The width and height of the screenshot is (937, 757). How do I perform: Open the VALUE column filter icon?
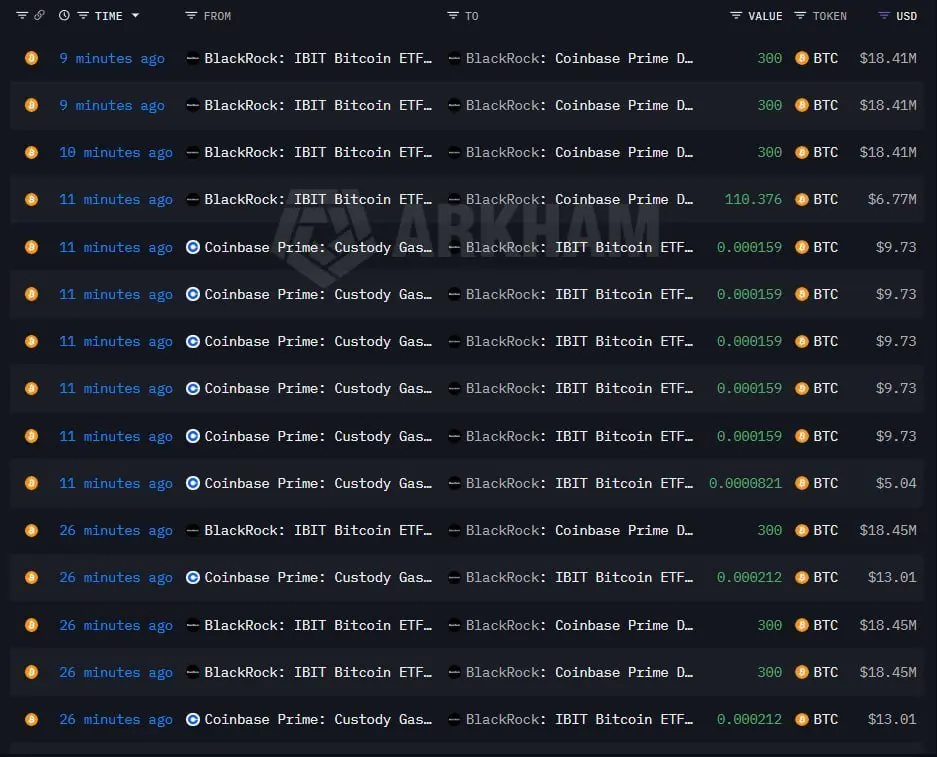(736, 16)
